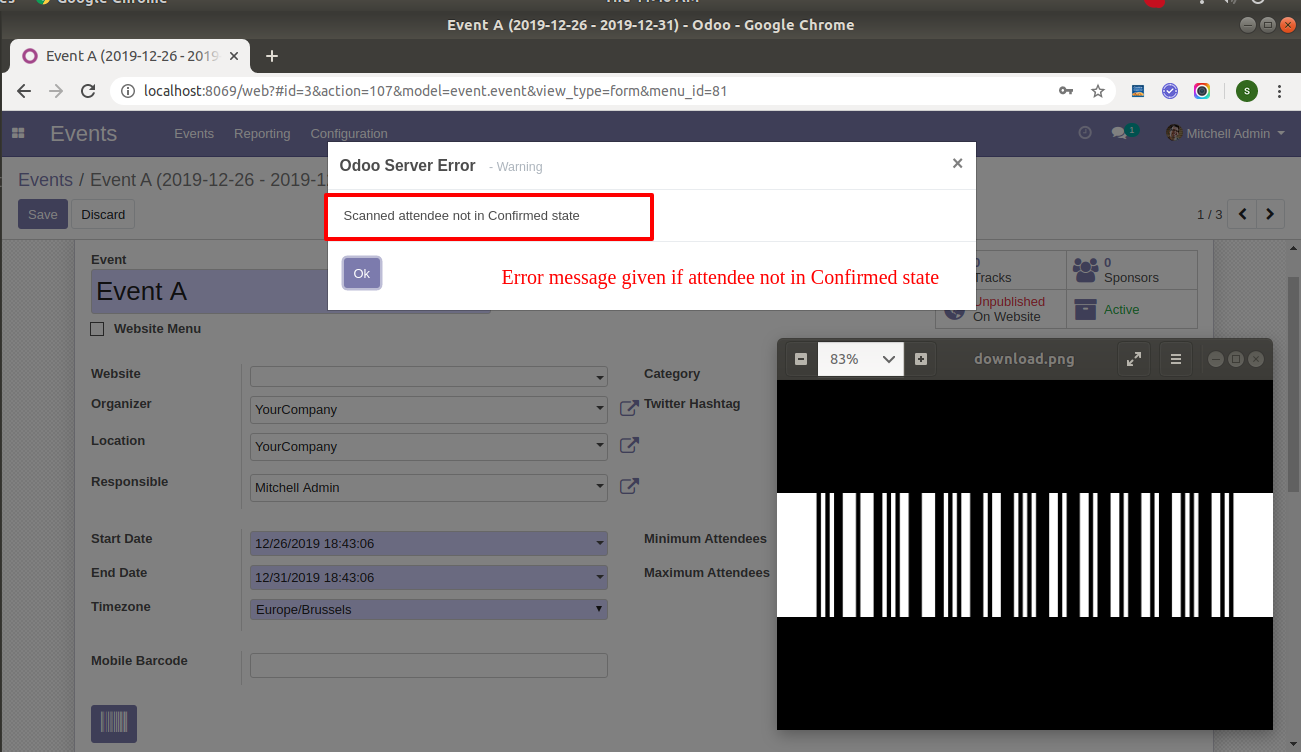Go back in Chrome
Screen dimensions: 1301x752
pos(24,91)
